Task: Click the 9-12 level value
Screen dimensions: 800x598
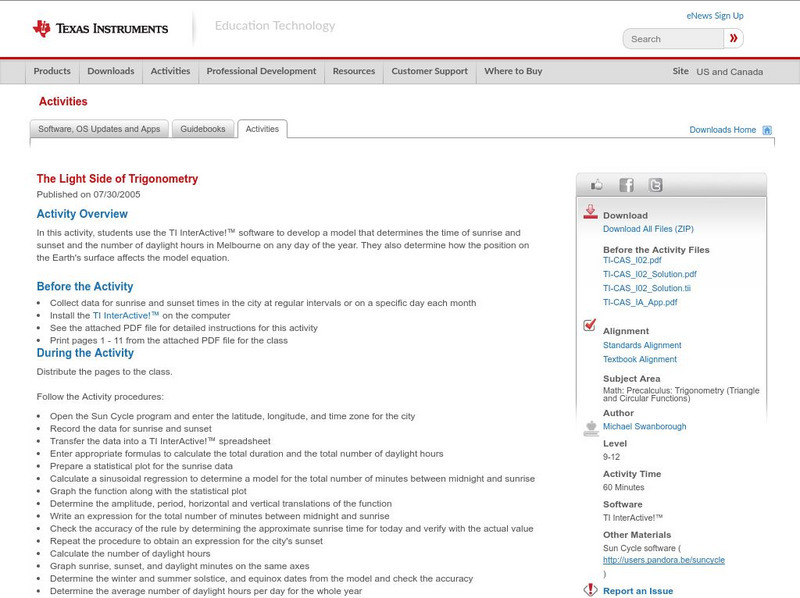Action: [x=611, y=457]
